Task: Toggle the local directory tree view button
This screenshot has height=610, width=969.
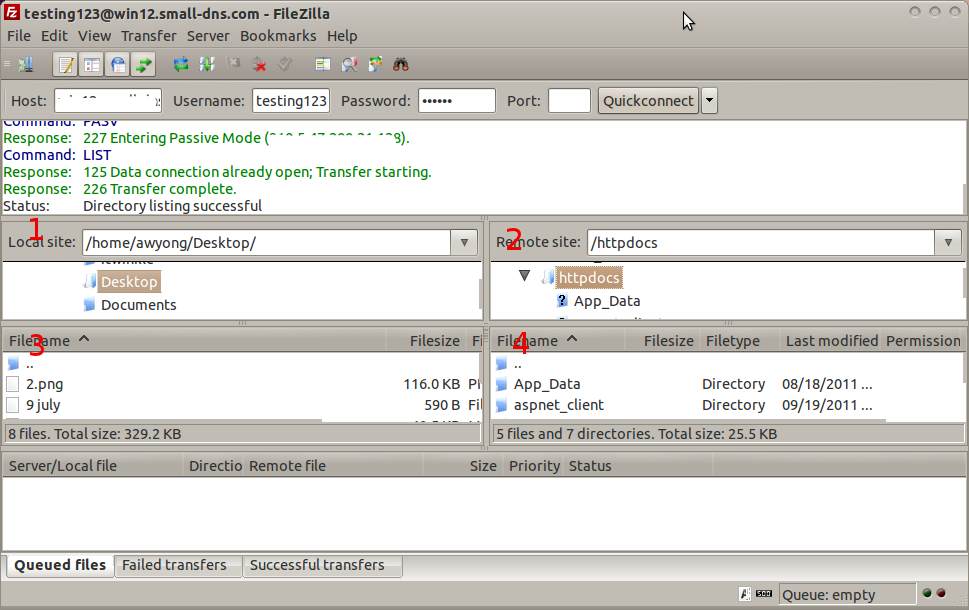Action: coord(92,64)
